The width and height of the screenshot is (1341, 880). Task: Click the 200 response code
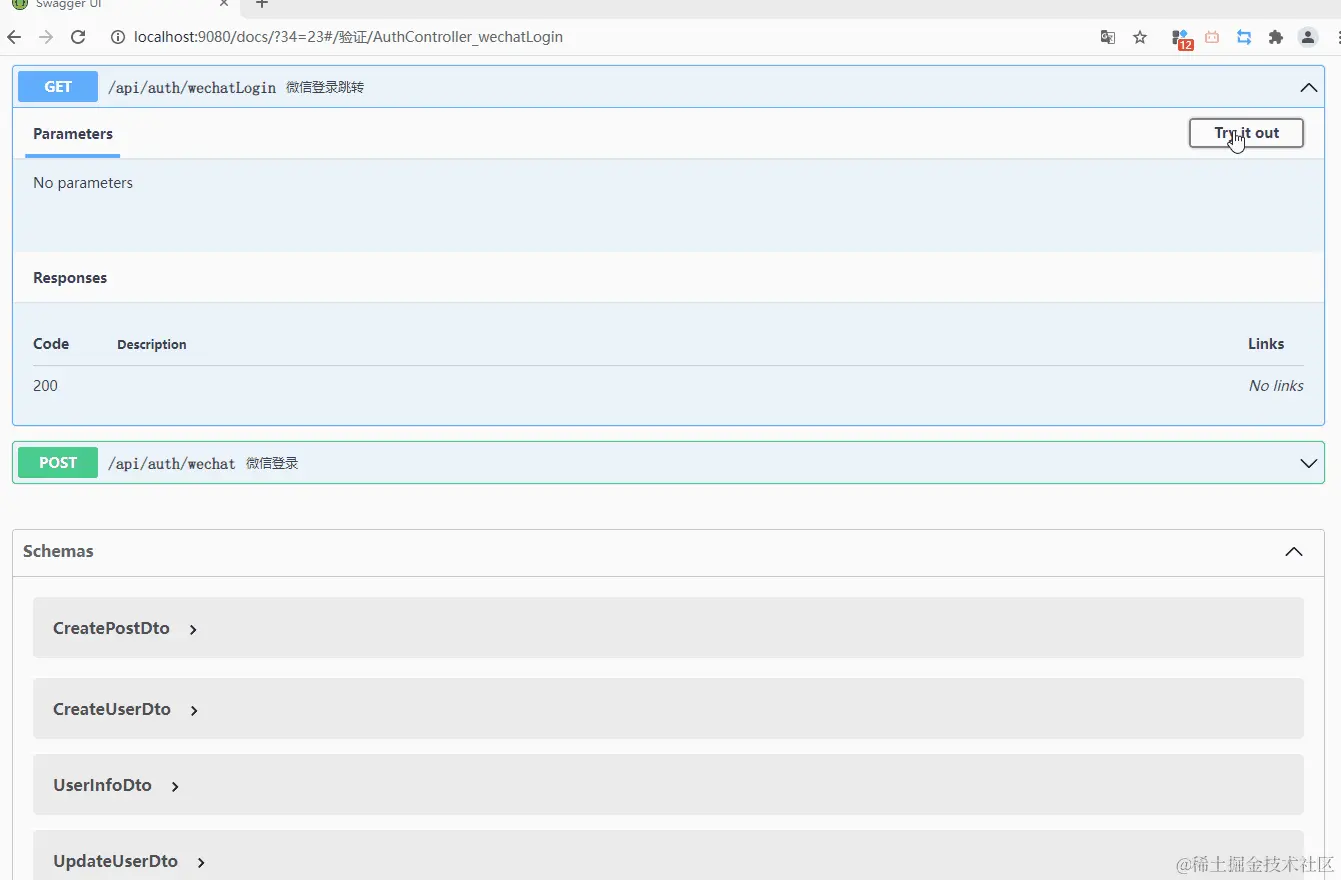coord(46,386)
